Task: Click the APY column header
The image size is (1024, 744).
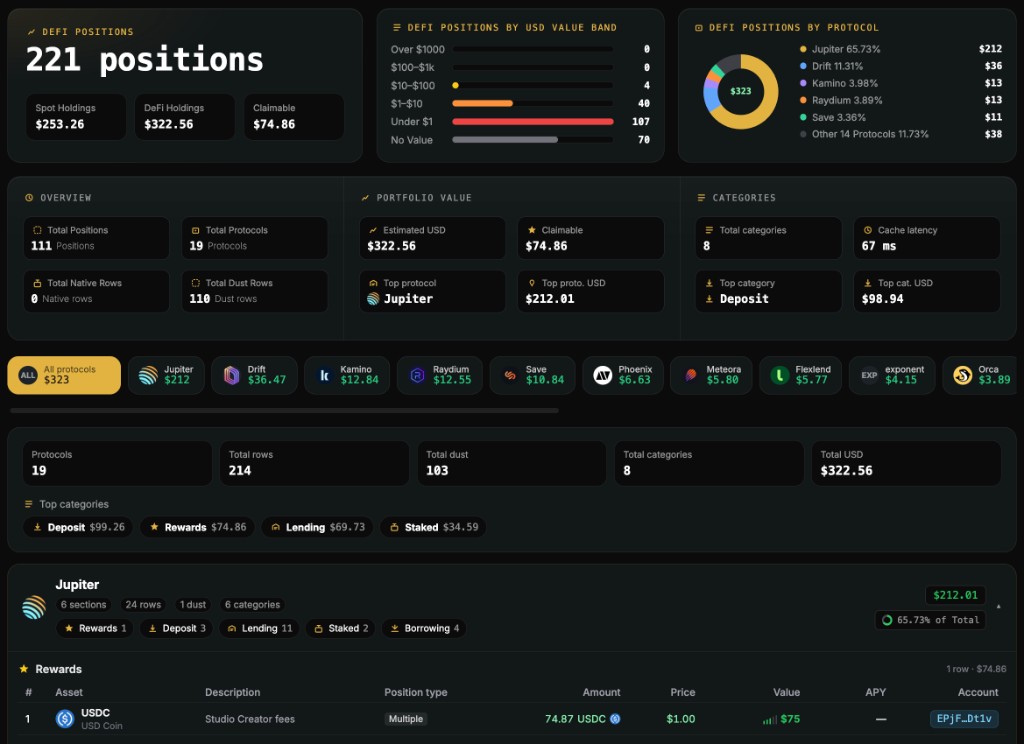Action: coord(875,692)
